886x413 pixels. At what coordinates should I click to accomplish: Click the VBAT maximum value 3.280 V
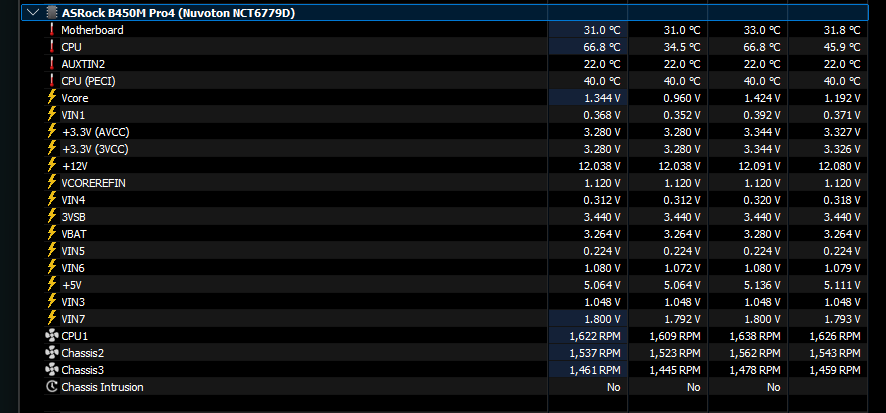[764, 233]
